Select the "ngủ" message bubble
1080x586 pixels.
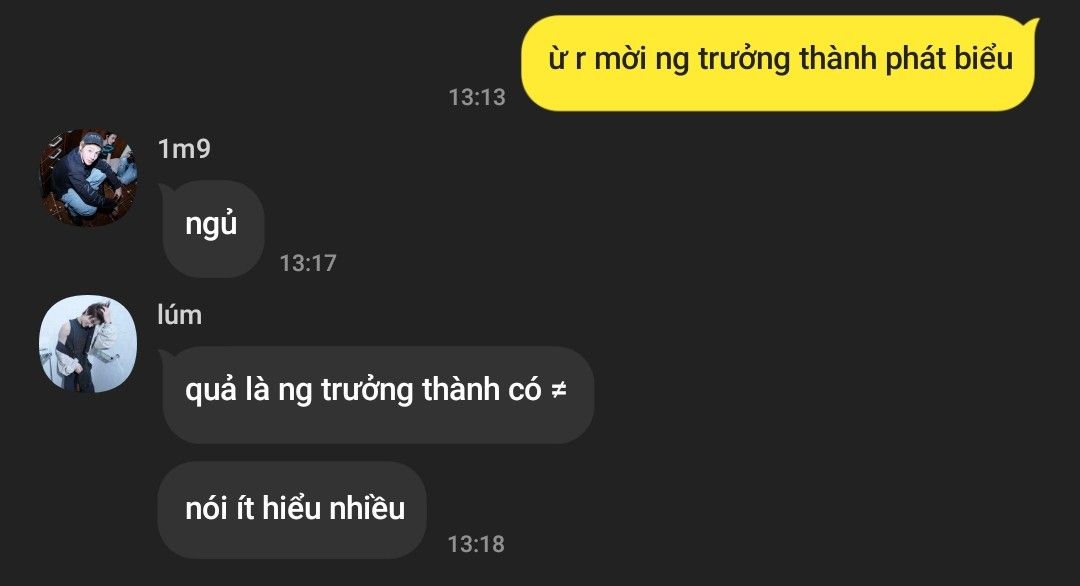[211, 229]
